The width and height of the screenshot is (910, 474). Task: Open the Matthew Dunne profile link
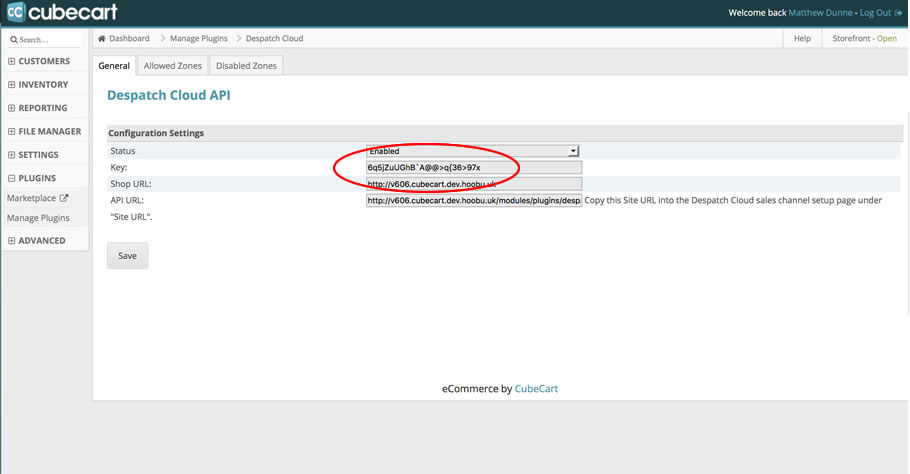click(x=820, y=13)
